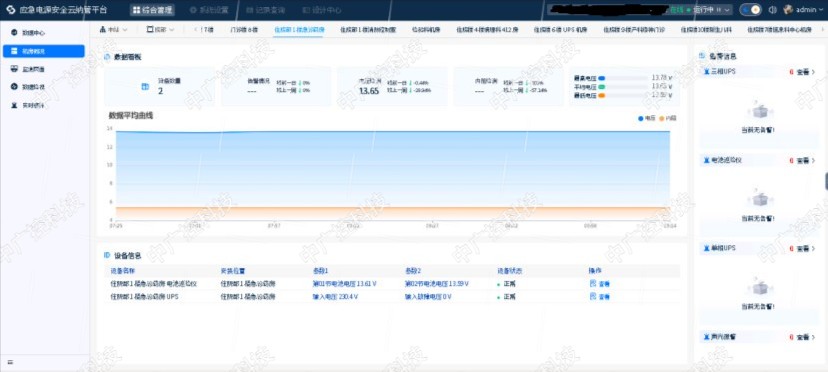Click the monitor-icon sidebar menu item
828x372 pixels.
coord(43,69)
